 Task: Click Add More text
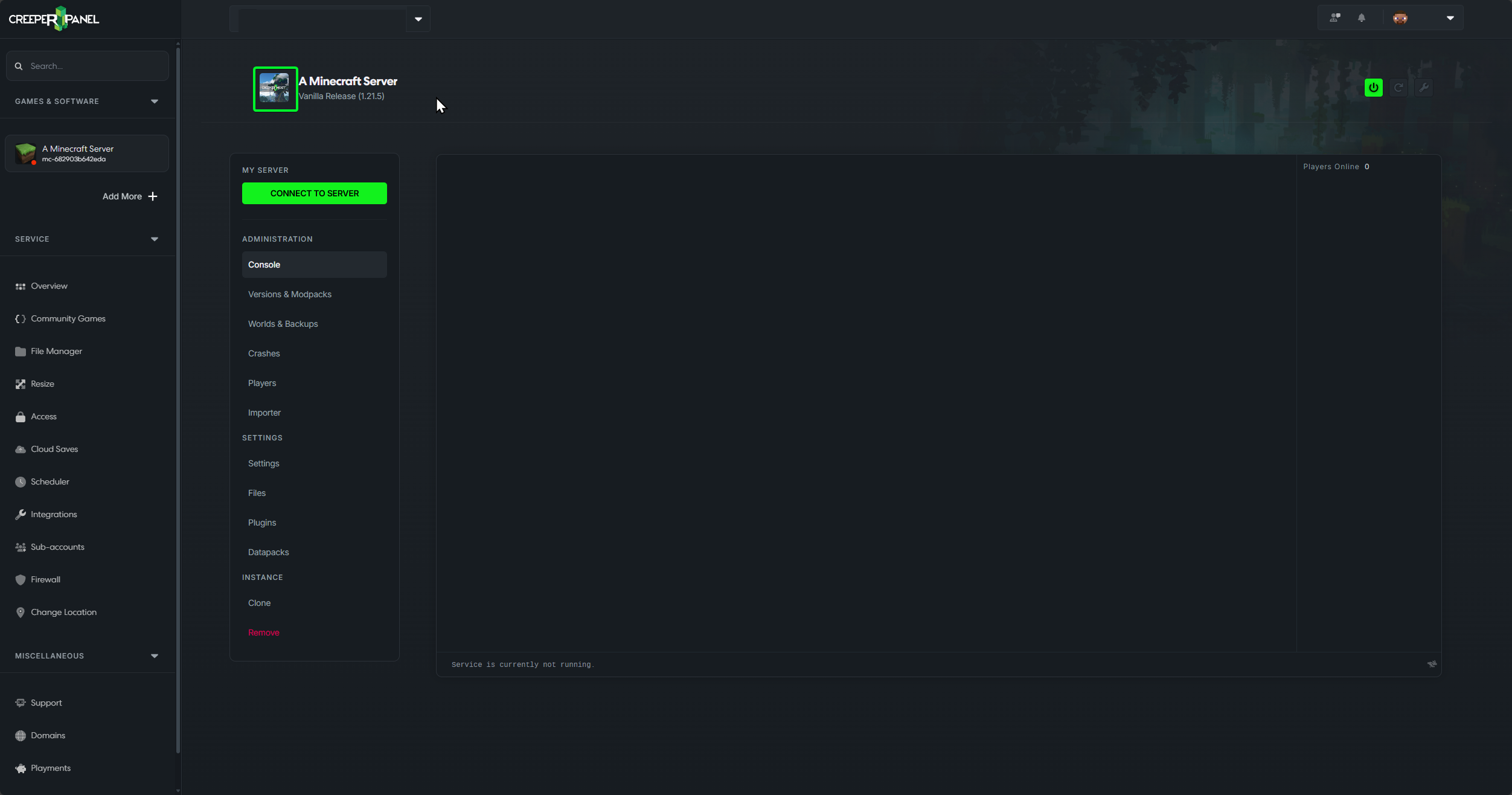(122, 196)
